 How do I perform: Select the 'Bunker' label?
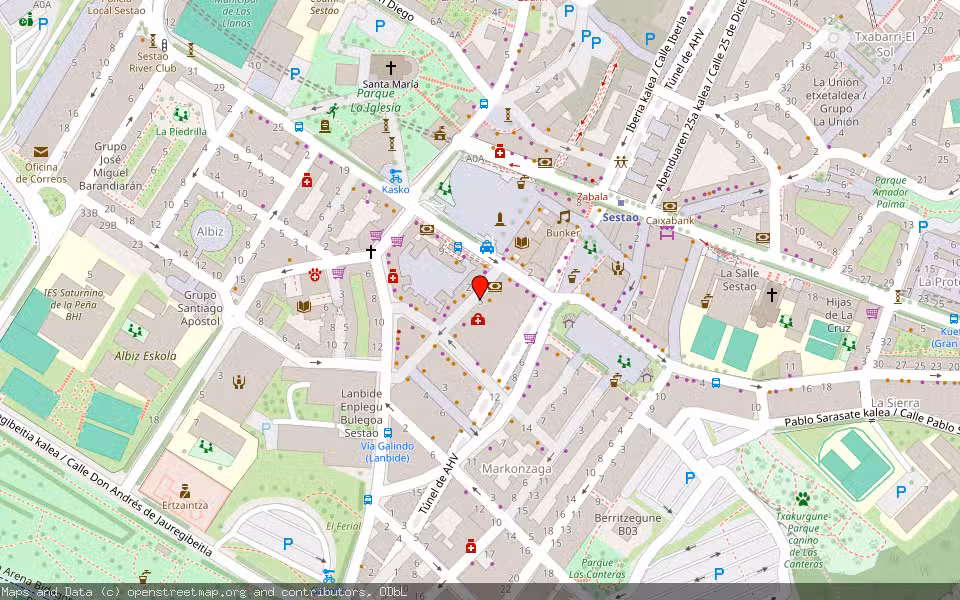563,233
